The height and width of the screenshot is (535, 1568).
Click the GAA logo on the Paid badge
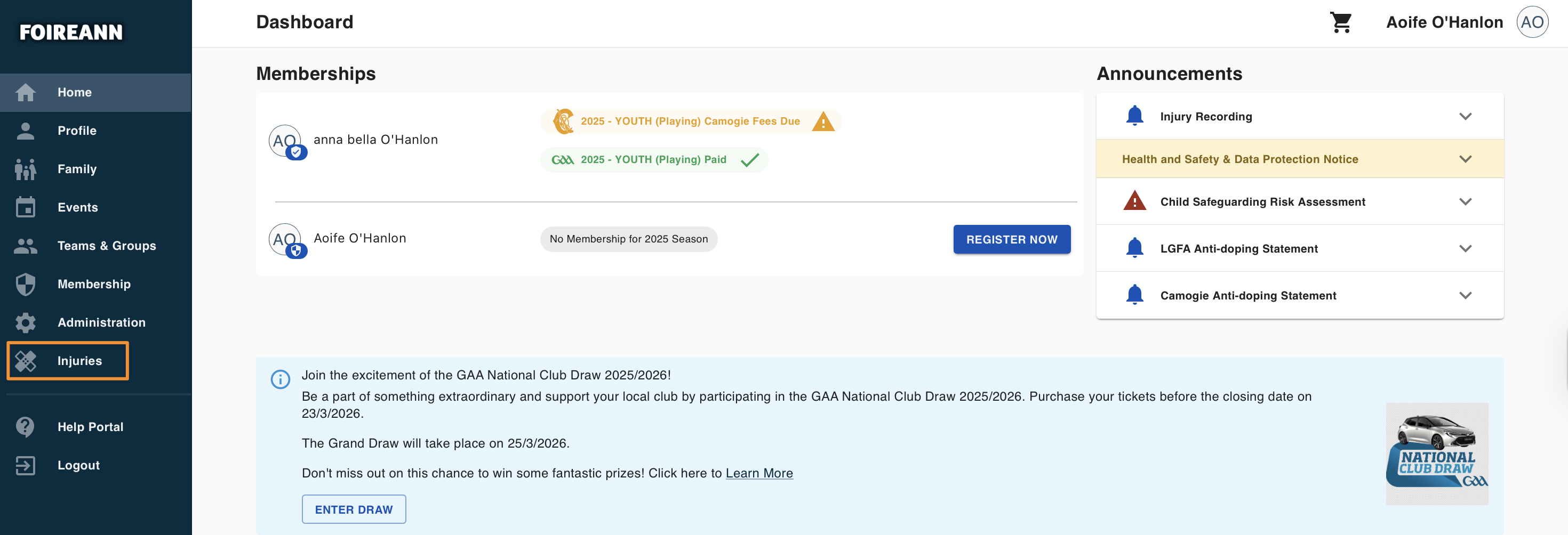563,160
